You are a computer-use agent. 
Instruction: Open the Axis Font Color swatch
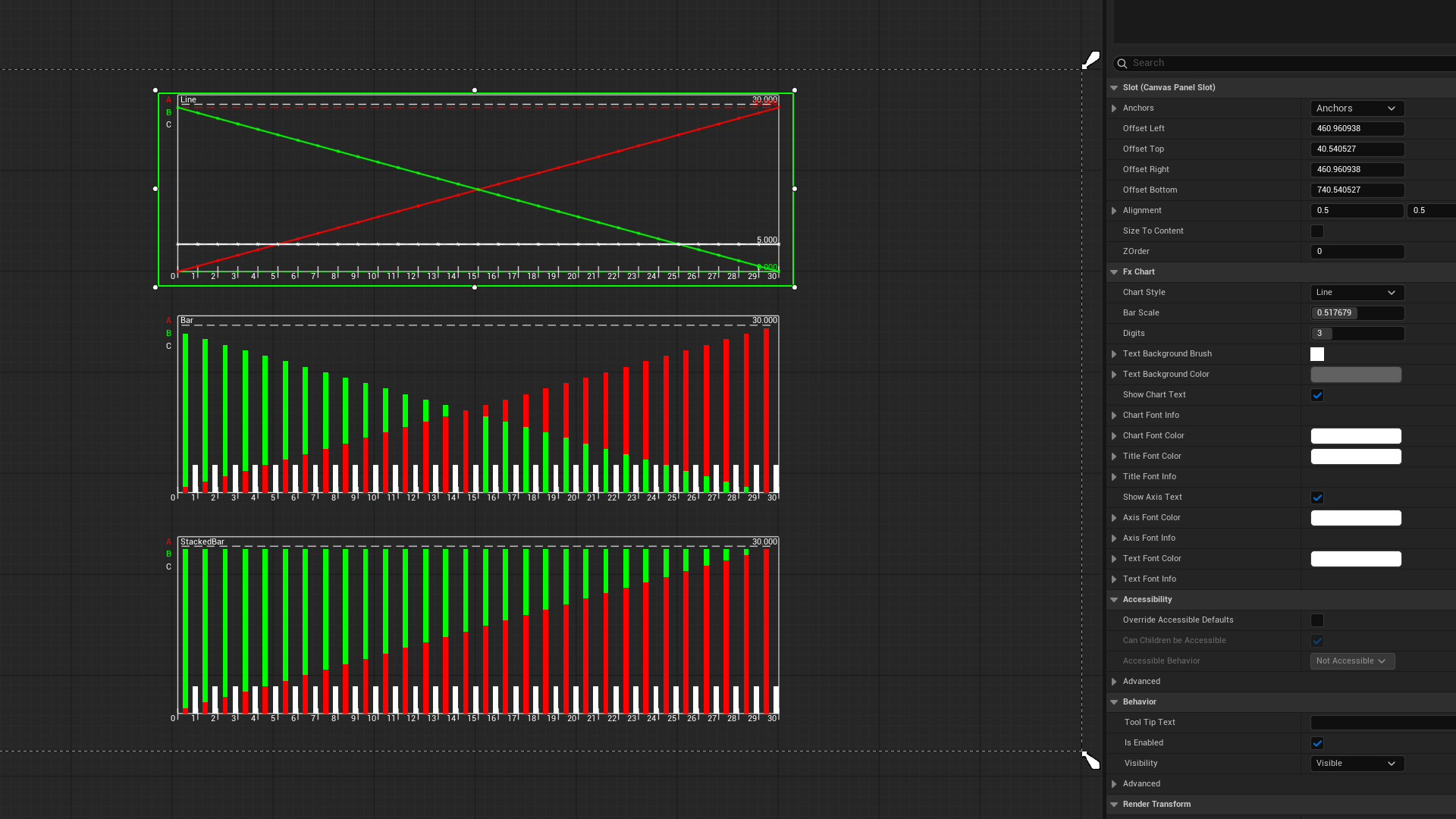coord(1356,518)
